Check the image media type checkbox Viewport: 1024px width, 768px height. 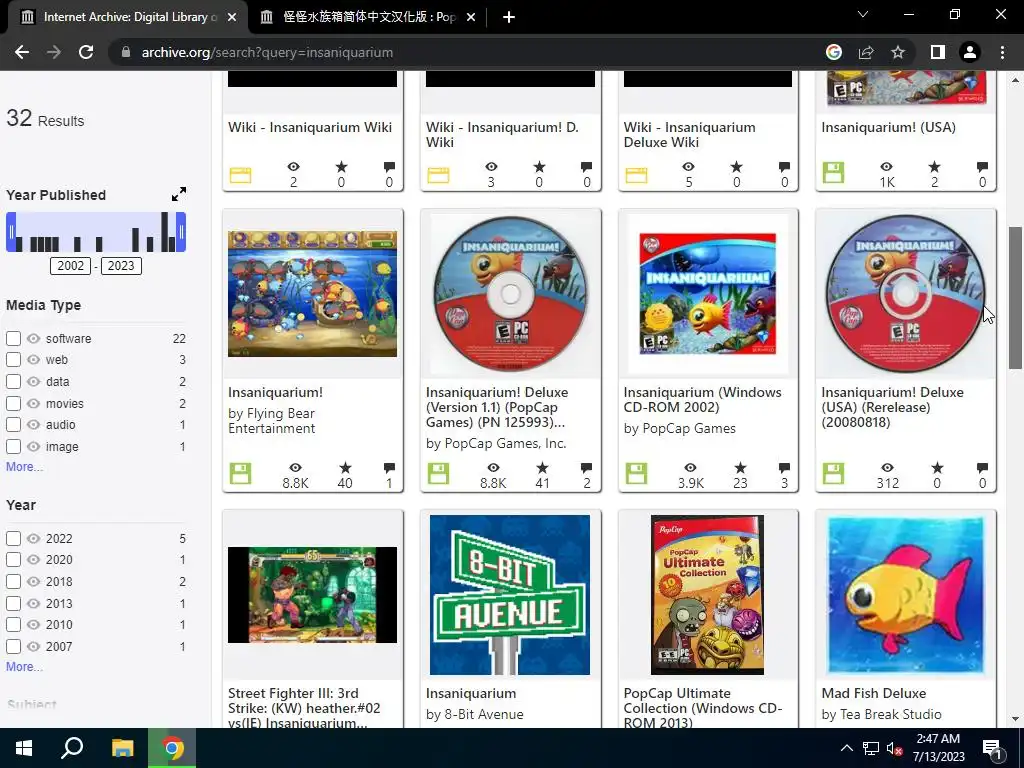point(14,447)
